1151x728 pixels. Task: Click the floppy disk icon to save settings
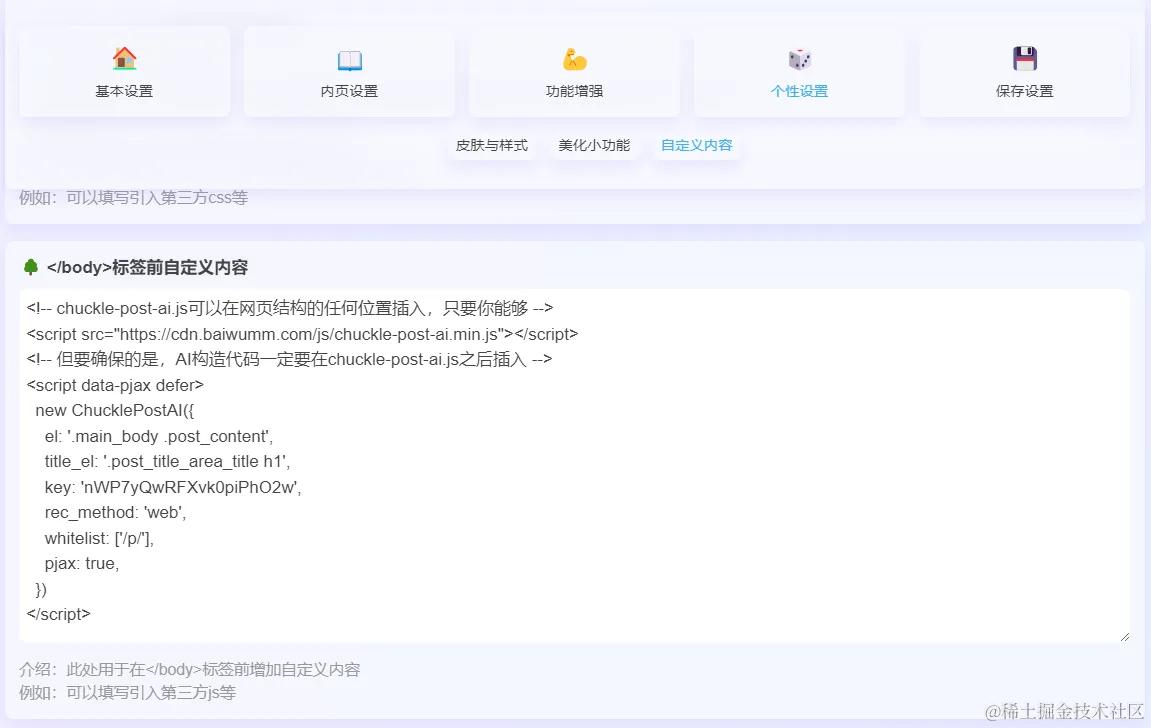point(1023,59)
